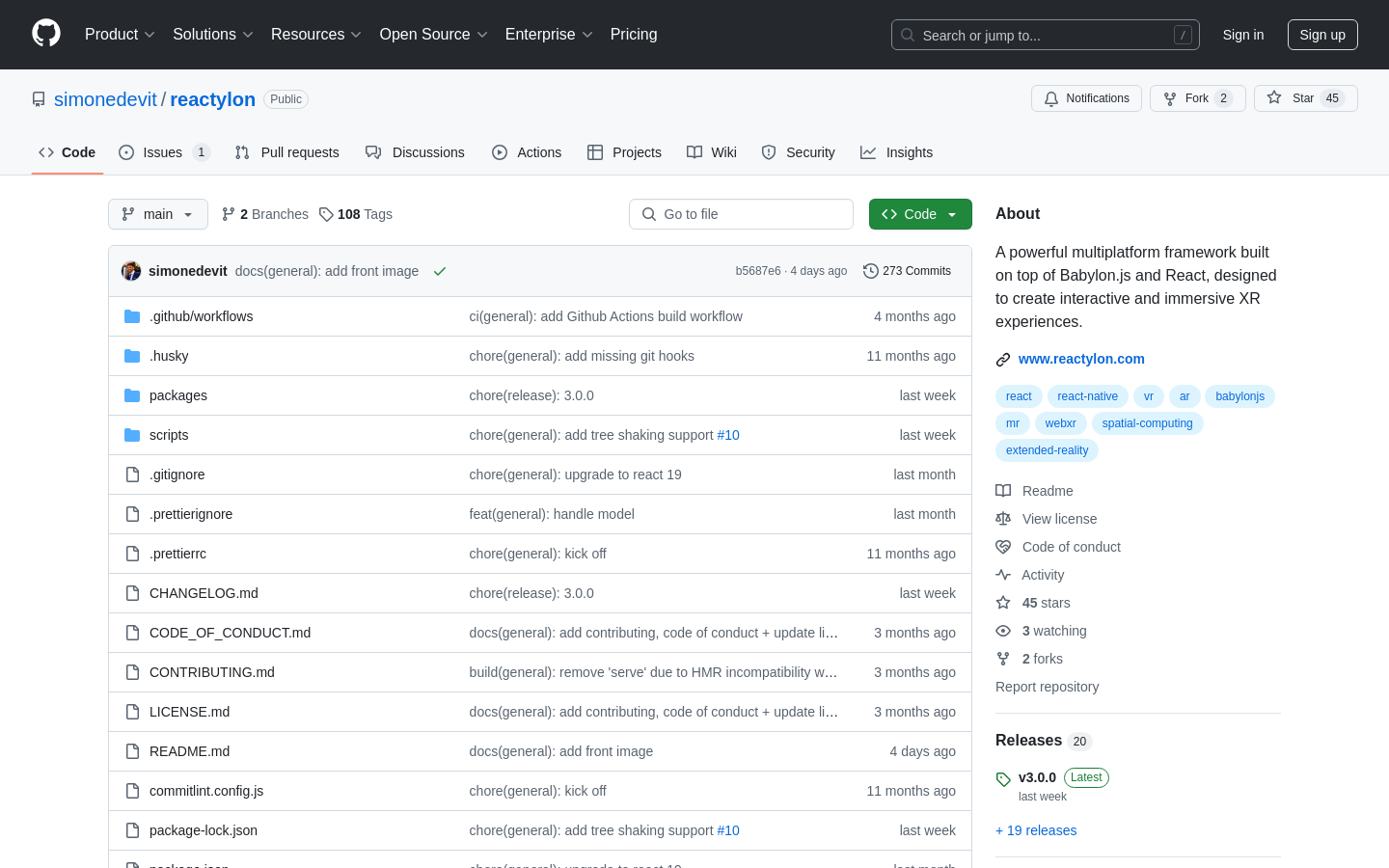Image resolution: width=1389 pixels, height=868 pixels.
Task: Click the repository icon before simonedevit
Action: [39, 99]
